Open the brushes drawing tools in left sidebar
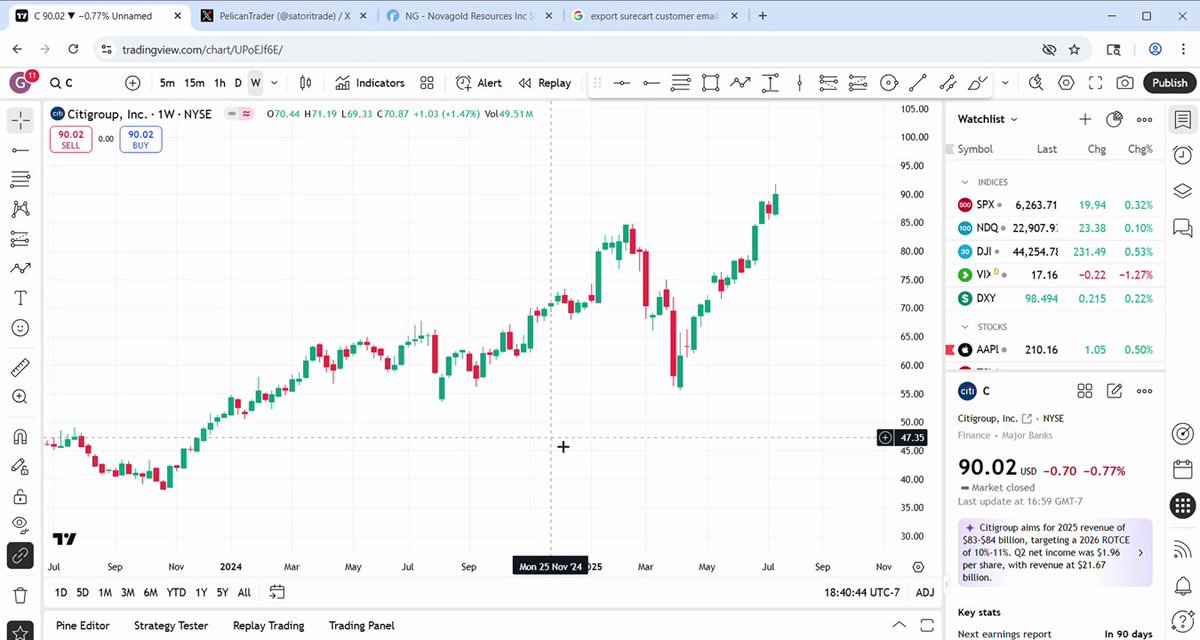The image size is (1200, 640). pyautogui.click(x=20, y=268)
